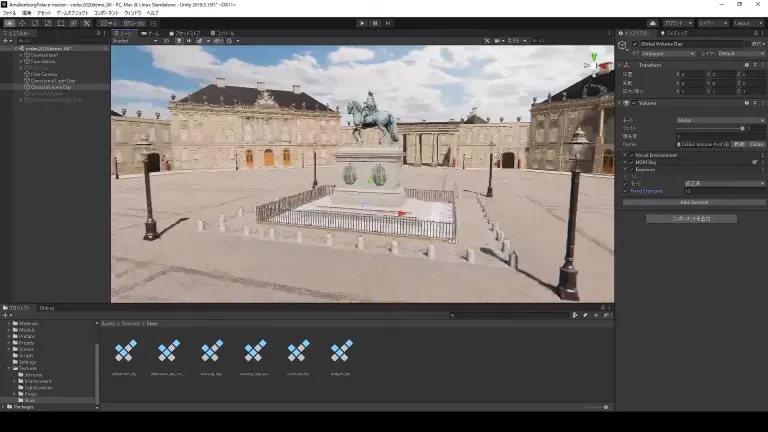768x432 pixels.
Task: Open Exposure mode dropdown
Action: 724,184
